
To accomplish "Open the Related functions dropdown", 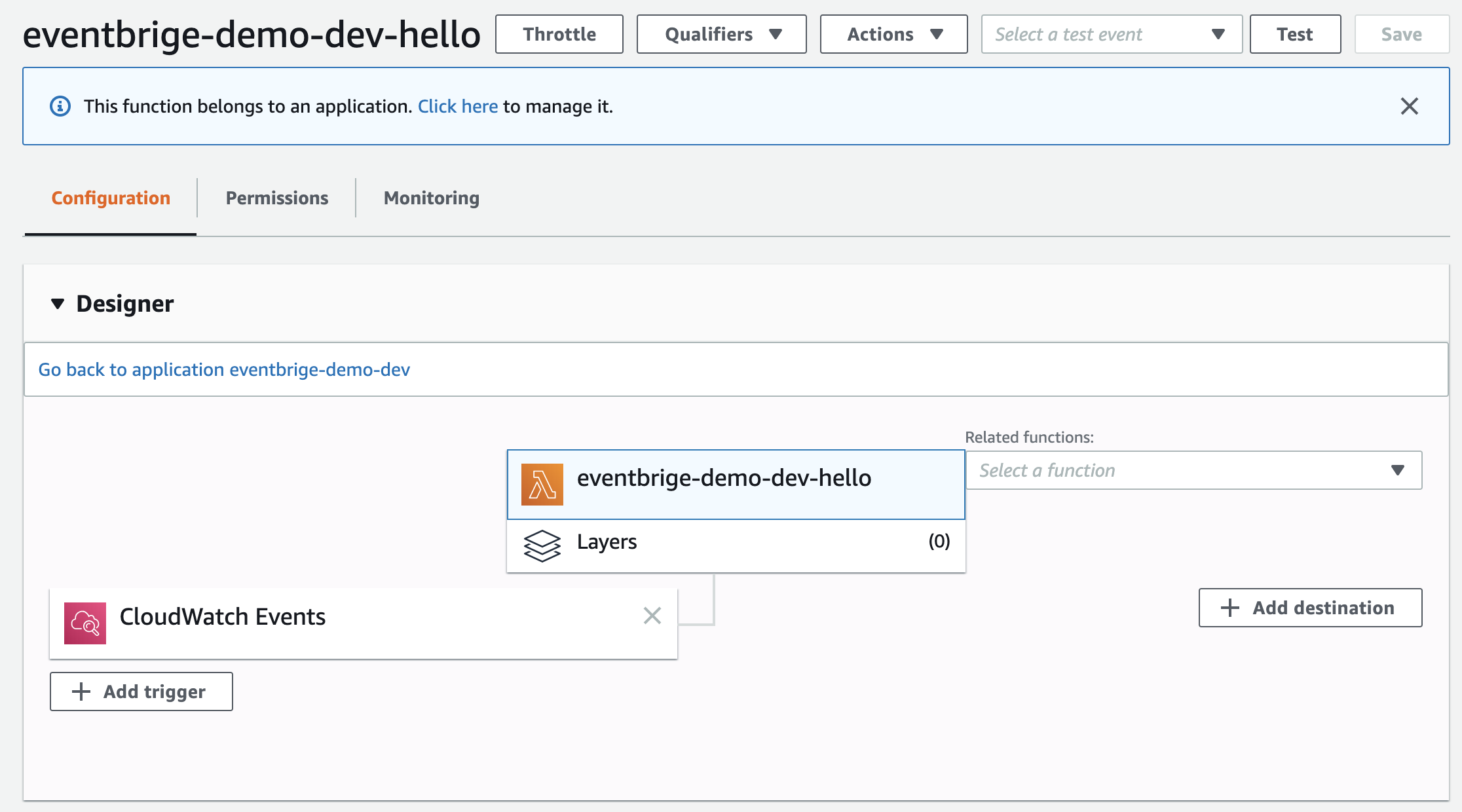I will [x=1193, y=470].
